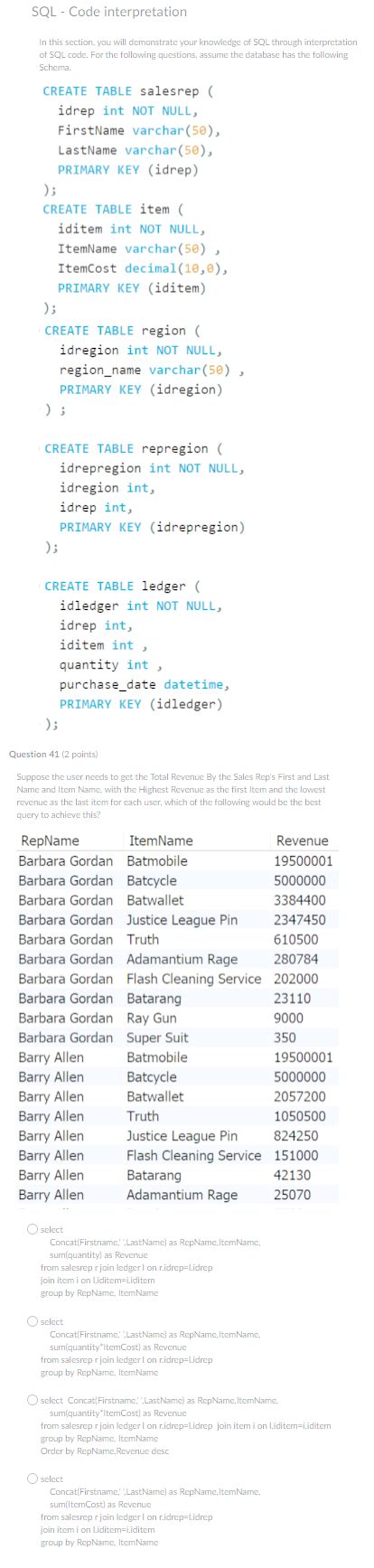Screen dimensions: 374x1568
Task: Click the Revenue value 202000
Action: tap(296, 979)
